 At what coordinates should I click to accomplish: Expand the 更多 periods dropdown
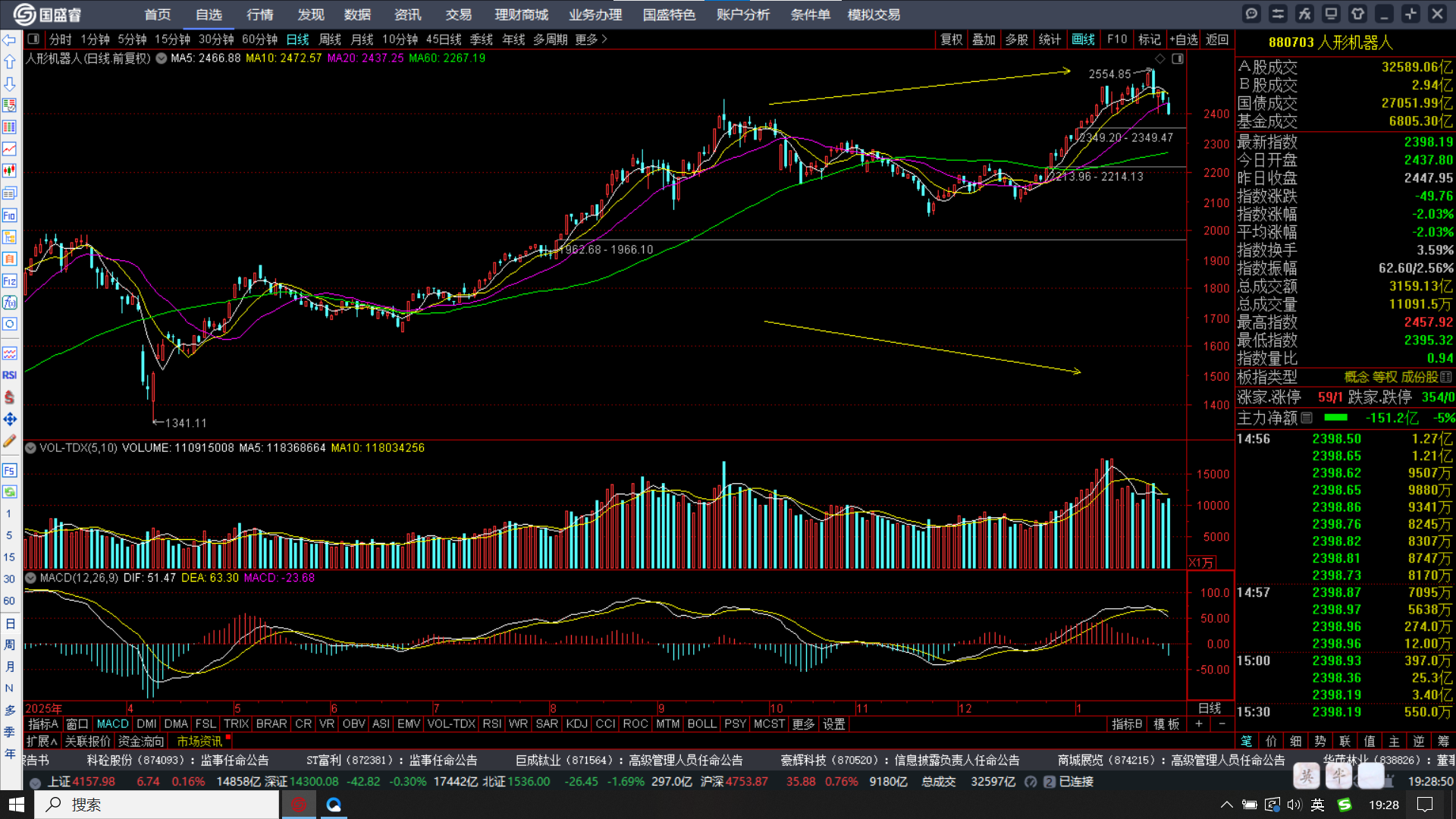591,39
